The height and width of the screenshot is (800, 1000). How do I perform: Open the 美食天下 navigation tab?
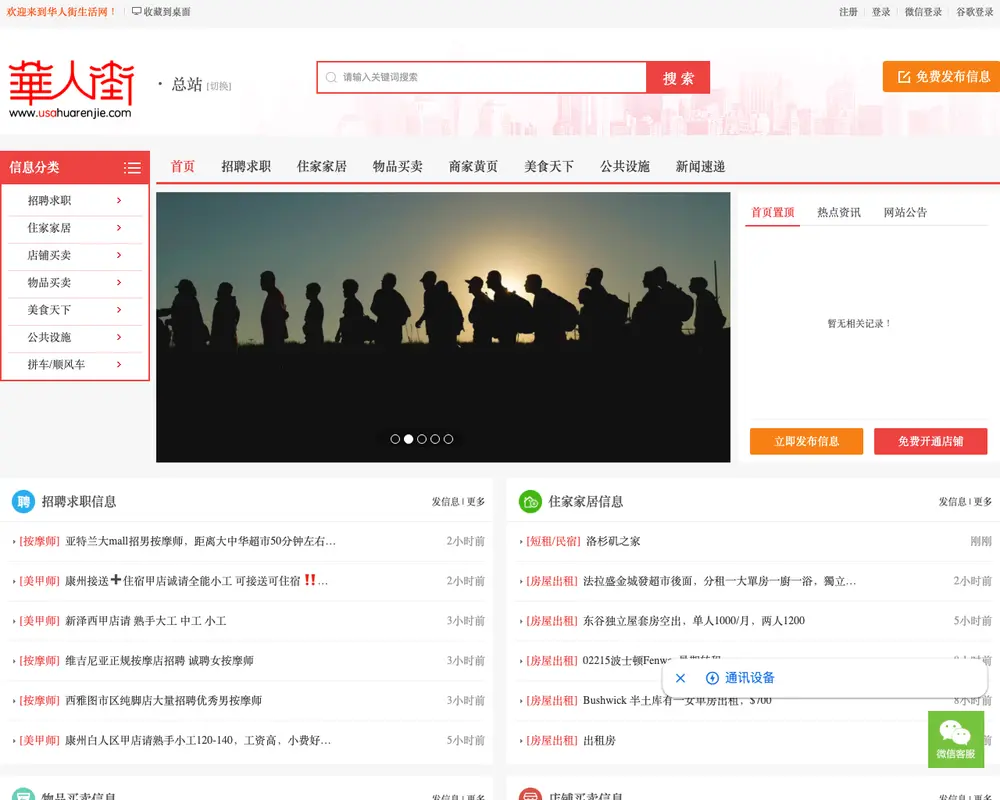tap(549, 167)
